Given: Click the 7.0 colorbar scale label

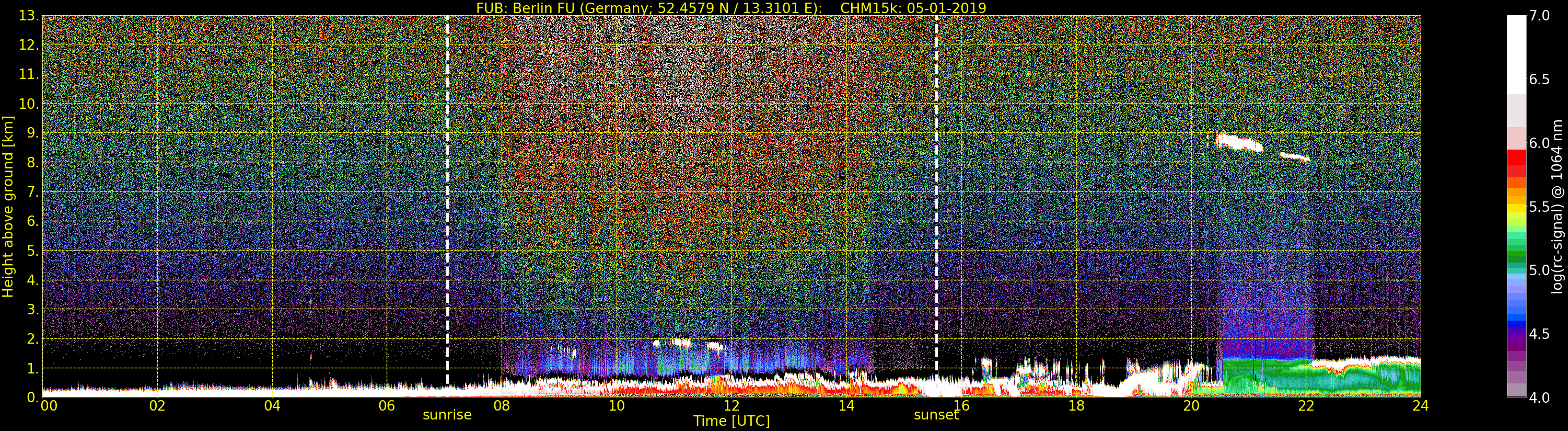Looking at the screenshot, I should pyautogui.click(x=1539, y=16).
